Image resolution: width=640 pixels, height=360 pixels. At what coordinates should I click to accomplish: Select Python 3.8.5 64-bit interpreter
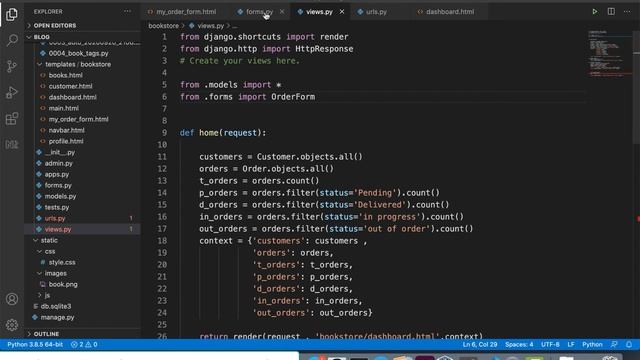(35, 344)
